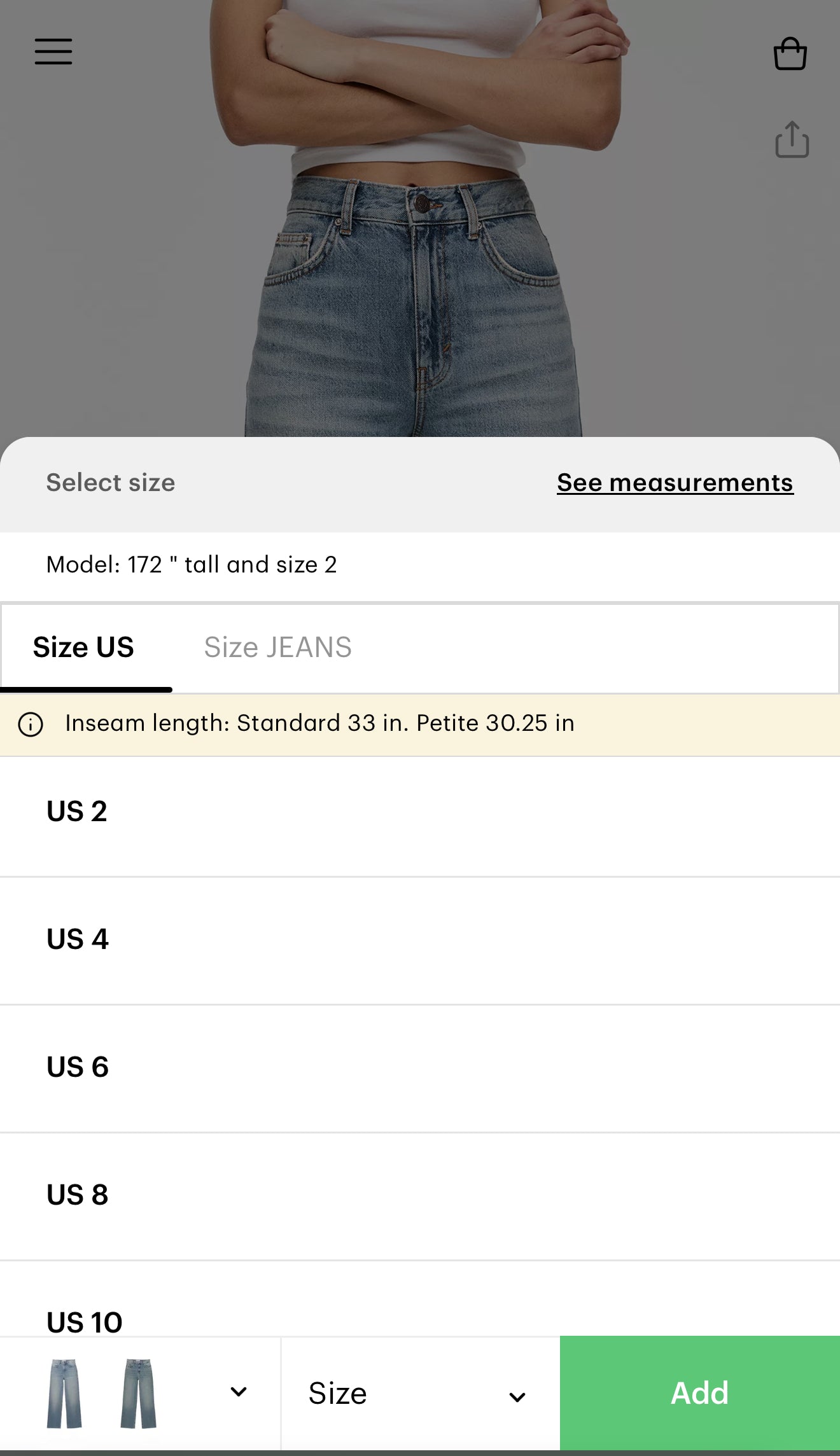
Task: Open the shopping bag
Action: click(790, 54)
